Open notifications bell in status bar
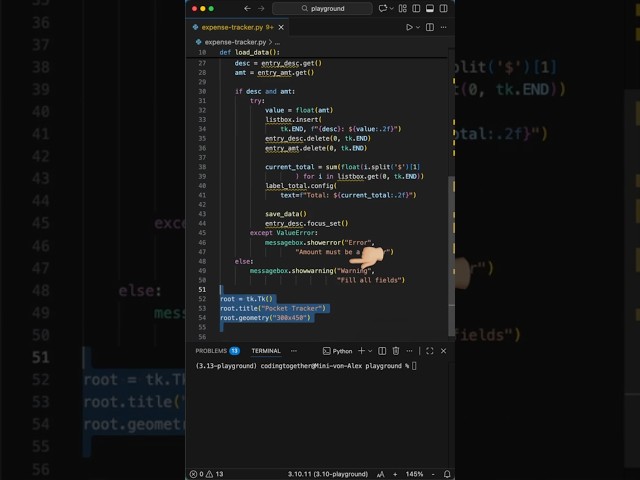The height and width of the screenshot is (480, 640). pos(447,474)
